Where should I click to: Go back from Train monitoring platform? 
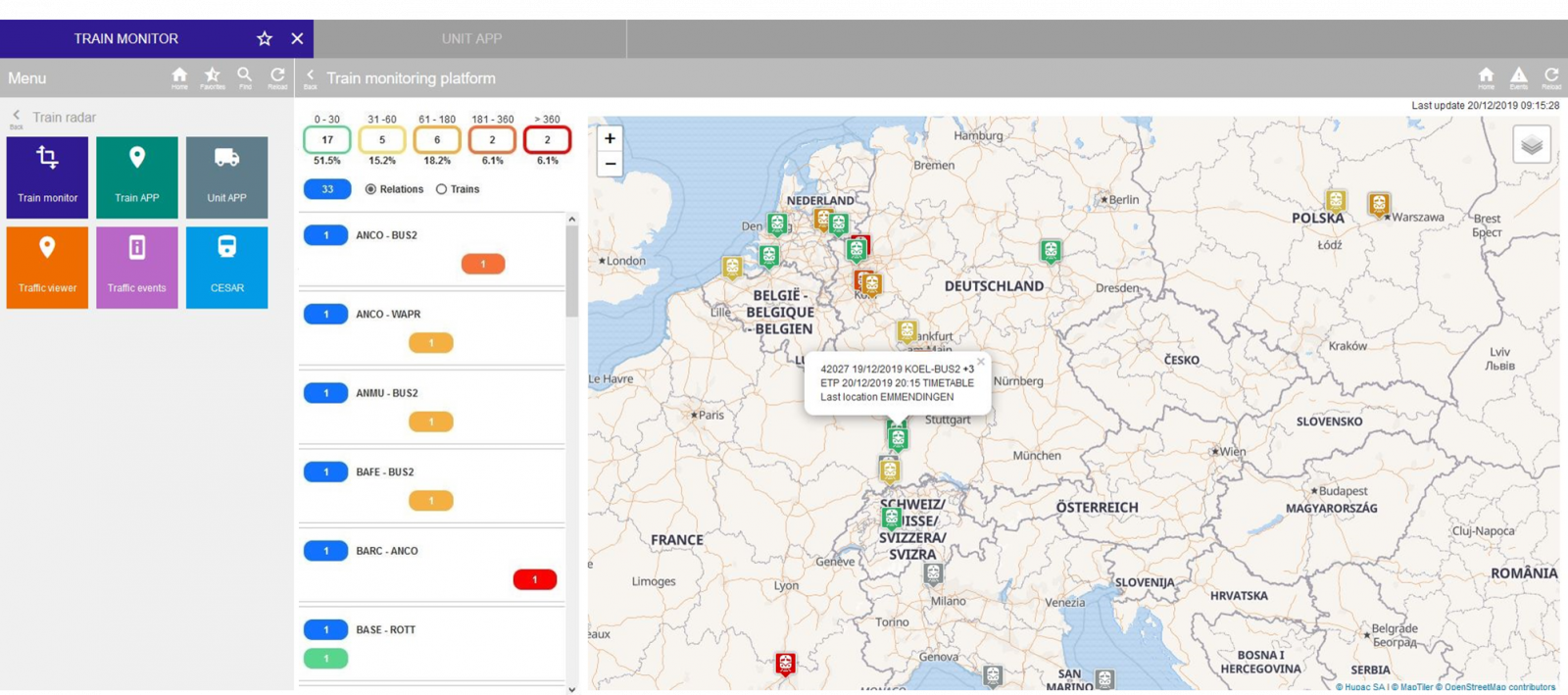point(311,76)
